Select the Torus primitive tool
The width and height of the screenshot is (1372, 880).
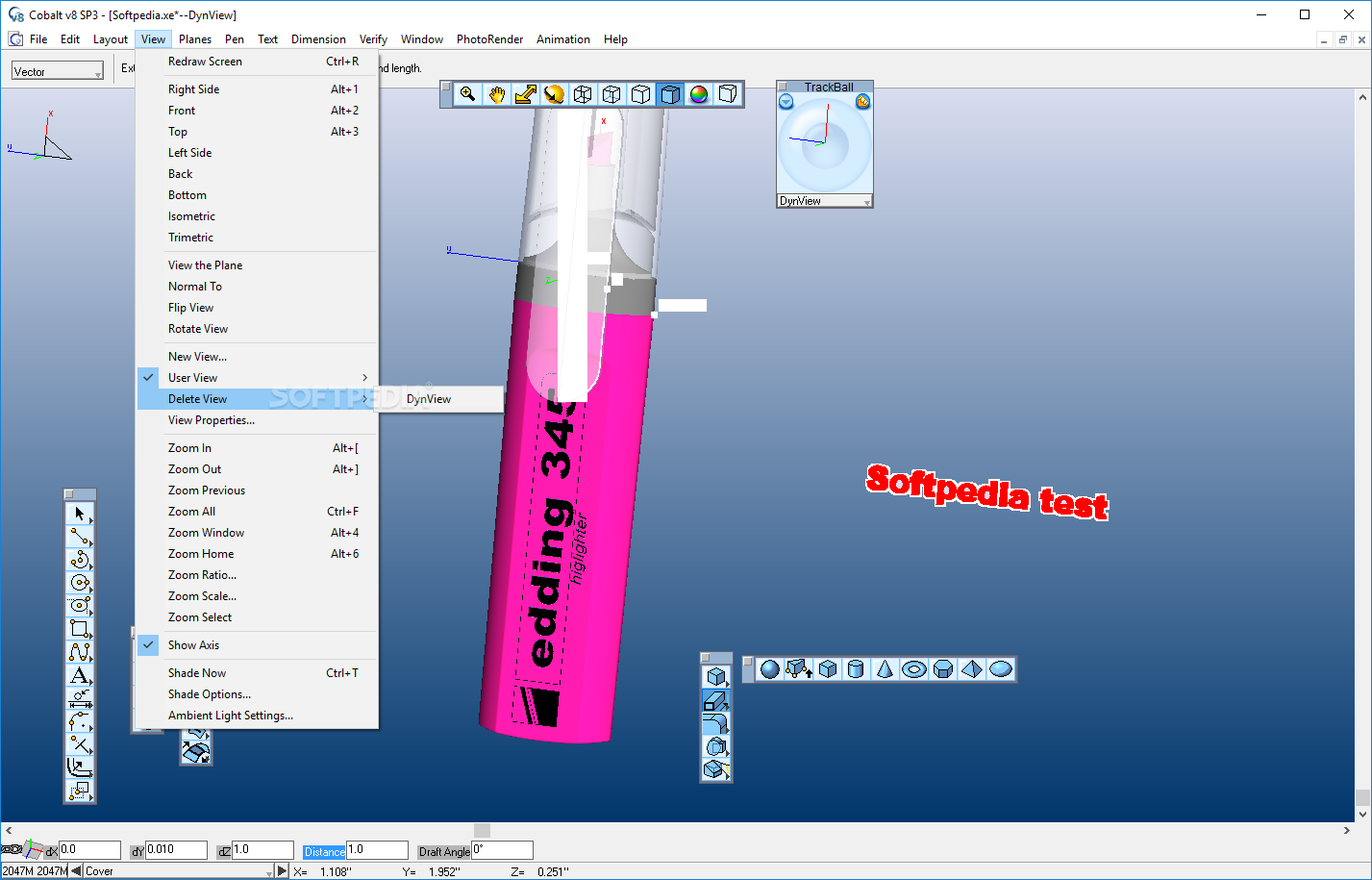pos(914,669)
